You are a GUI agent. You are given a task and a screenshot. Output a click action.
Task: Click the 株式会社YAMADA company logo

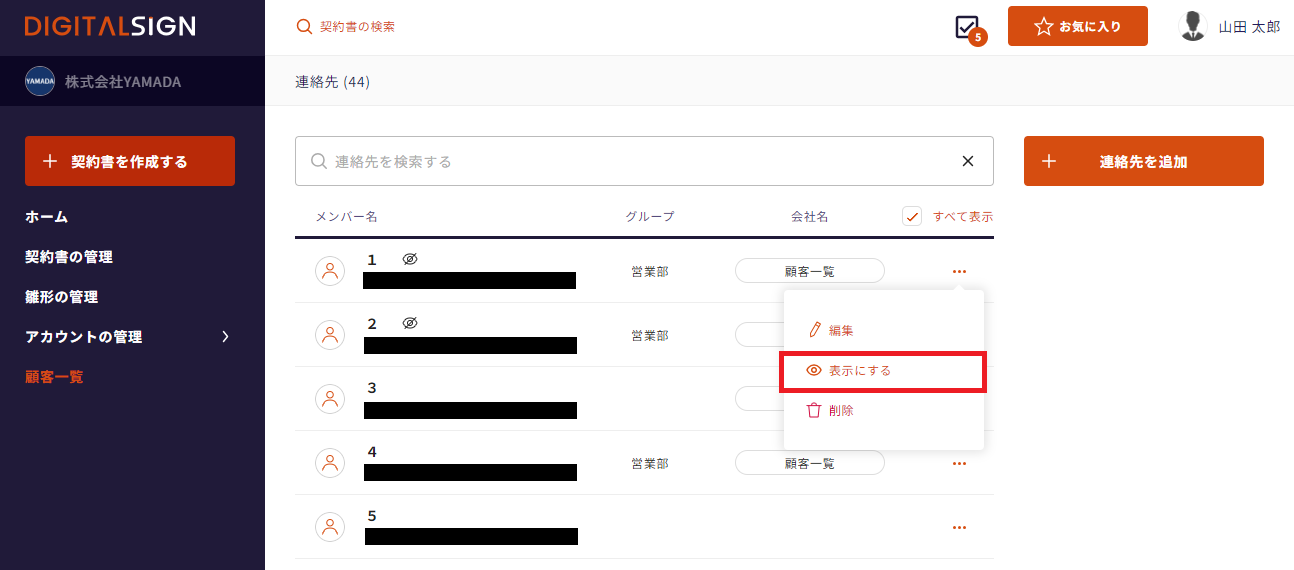pos(40,81)
